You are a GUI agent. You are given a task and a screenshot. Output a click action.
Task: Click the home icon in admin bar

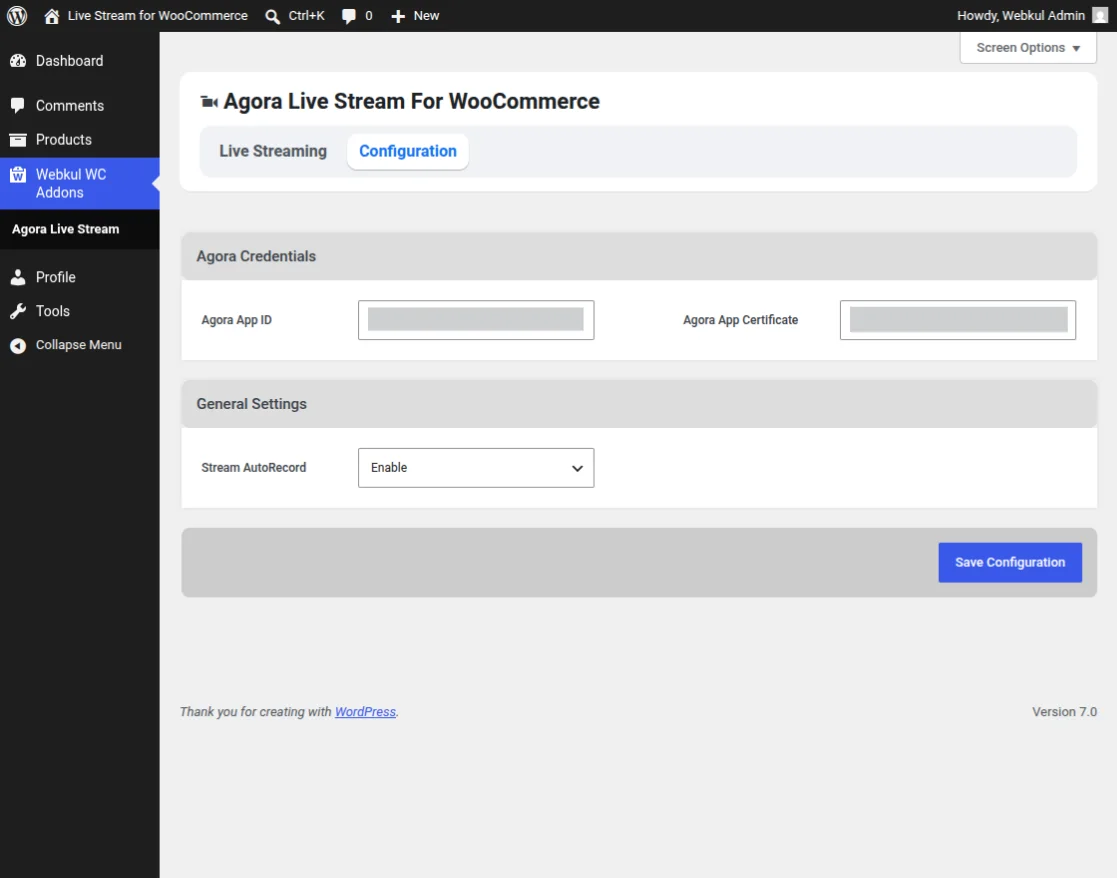tap(51, 16)
